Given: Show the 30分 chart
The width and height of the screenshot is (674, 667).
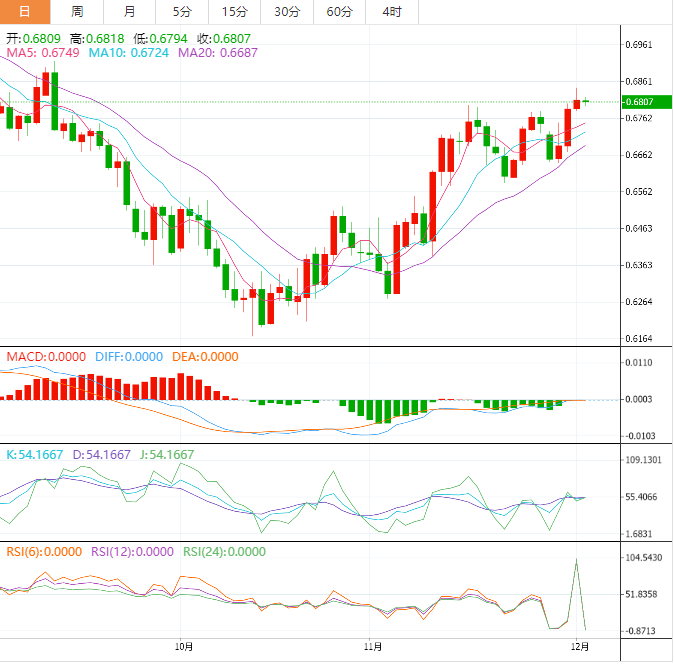Looking at the screenshot, I should (x=287, y=12).
